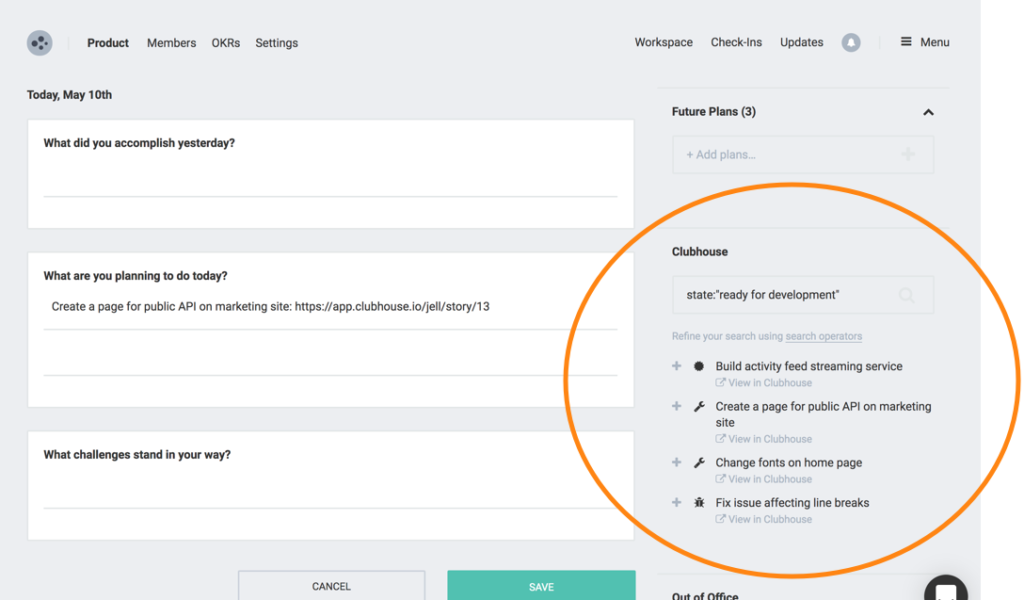Click wrench icon beside Create a page story
This screenshot has height=600, width=1024.
(699, 406)
